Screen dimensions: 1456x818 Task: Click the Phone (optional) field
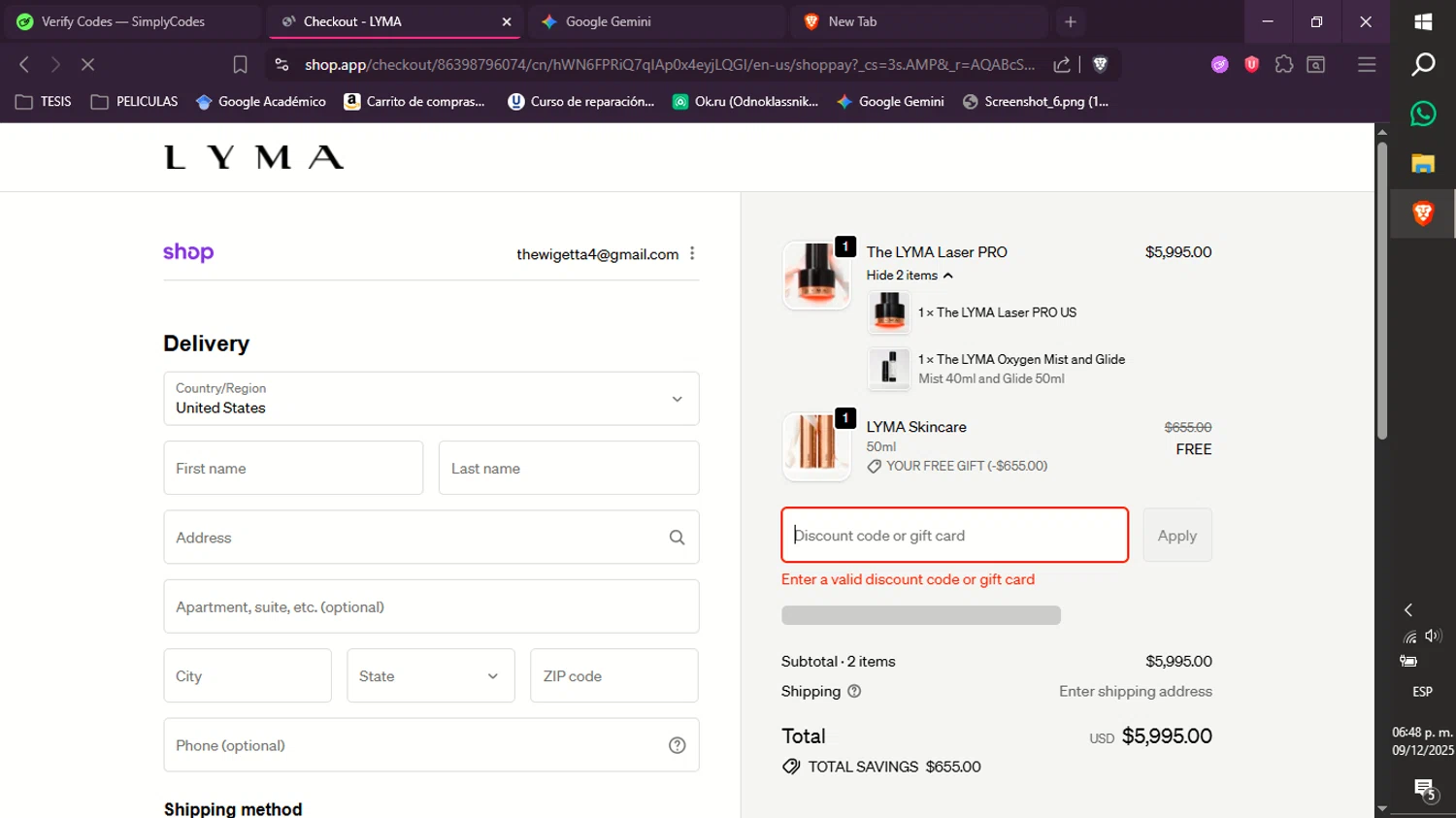click(x=431, y=745)
